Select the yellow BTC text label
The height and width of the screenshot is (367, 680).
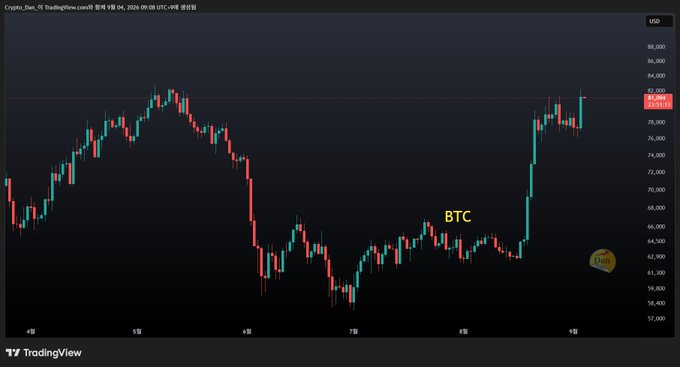pyautogui.click(x=458, y=216)
